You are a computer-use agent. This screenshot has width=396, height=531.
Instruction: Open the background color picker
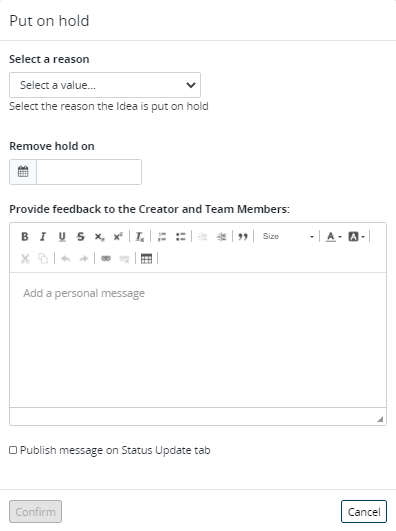(x=356, y=236)
